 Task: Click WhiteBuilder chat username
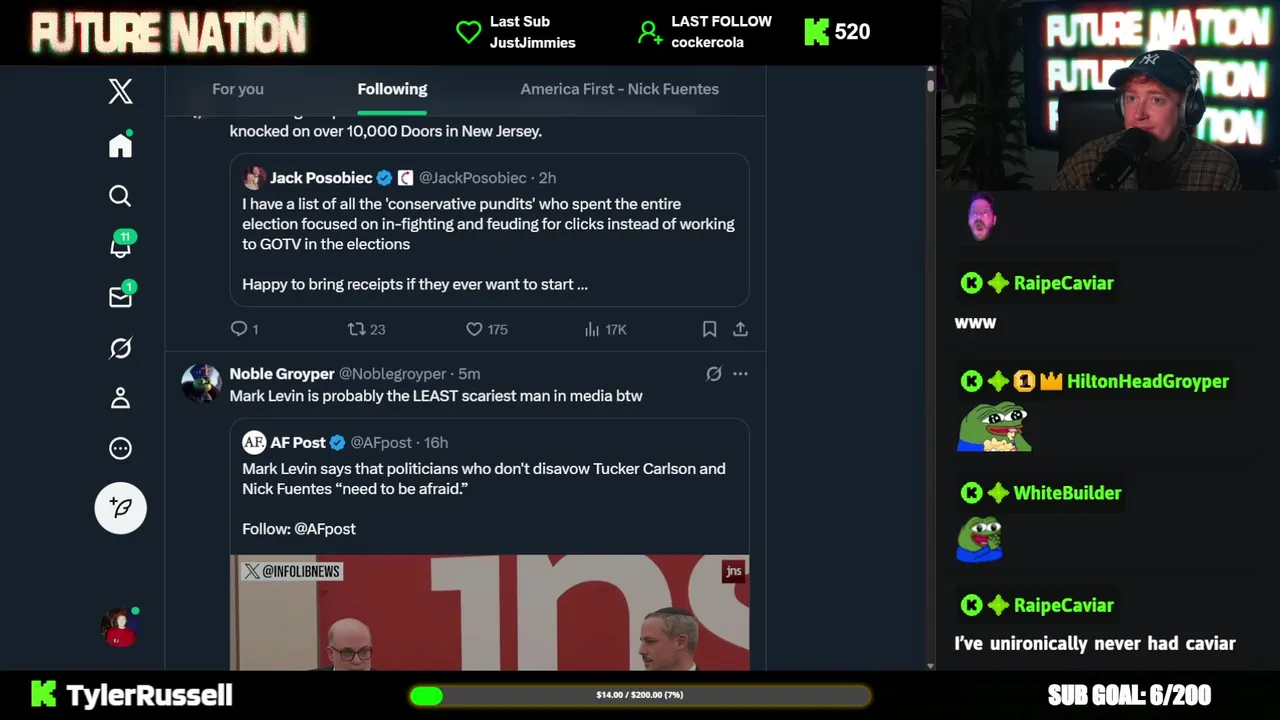[1067, 493]
